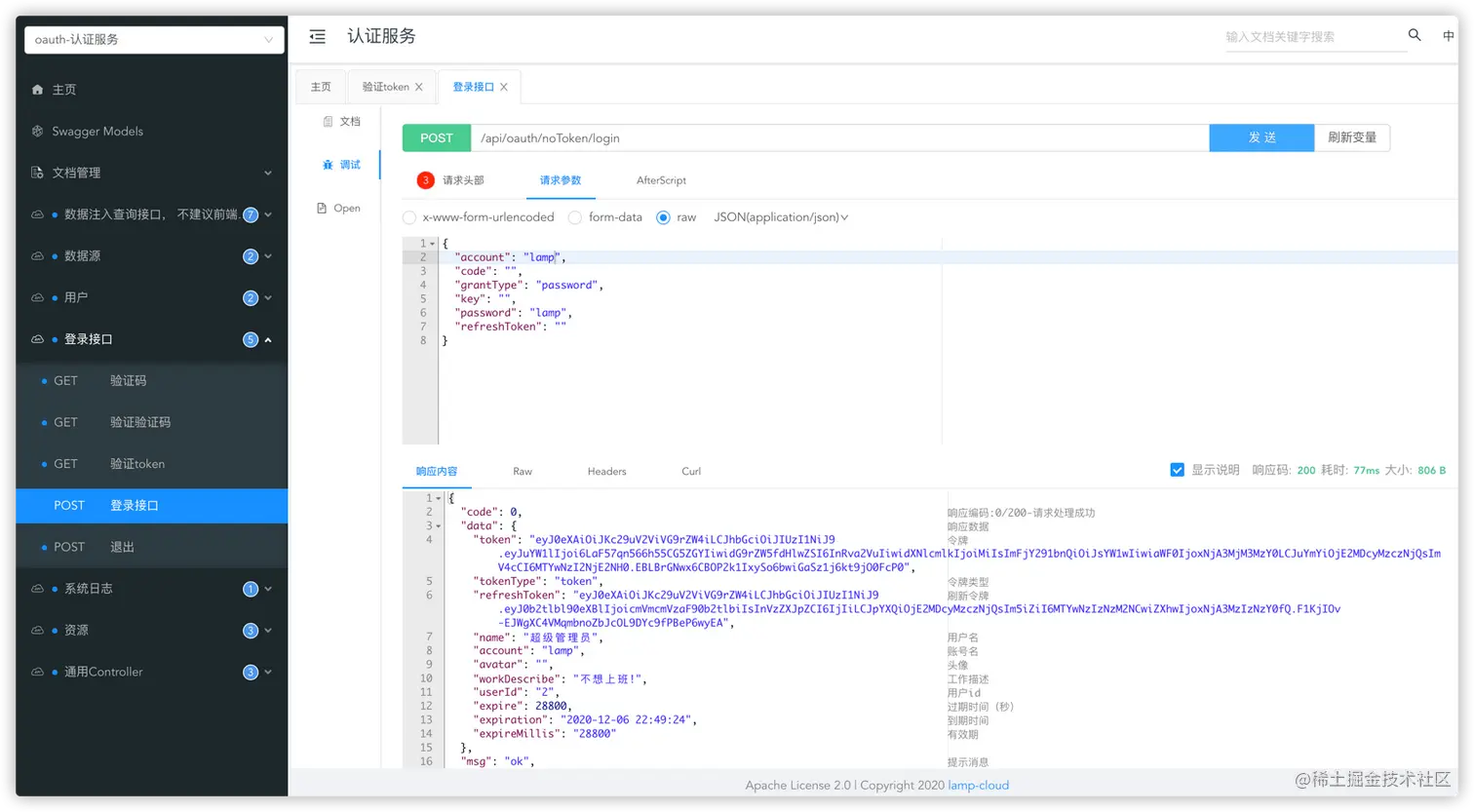Show the Curl tab
This screenshot has width=1474, height=812.
691,471
